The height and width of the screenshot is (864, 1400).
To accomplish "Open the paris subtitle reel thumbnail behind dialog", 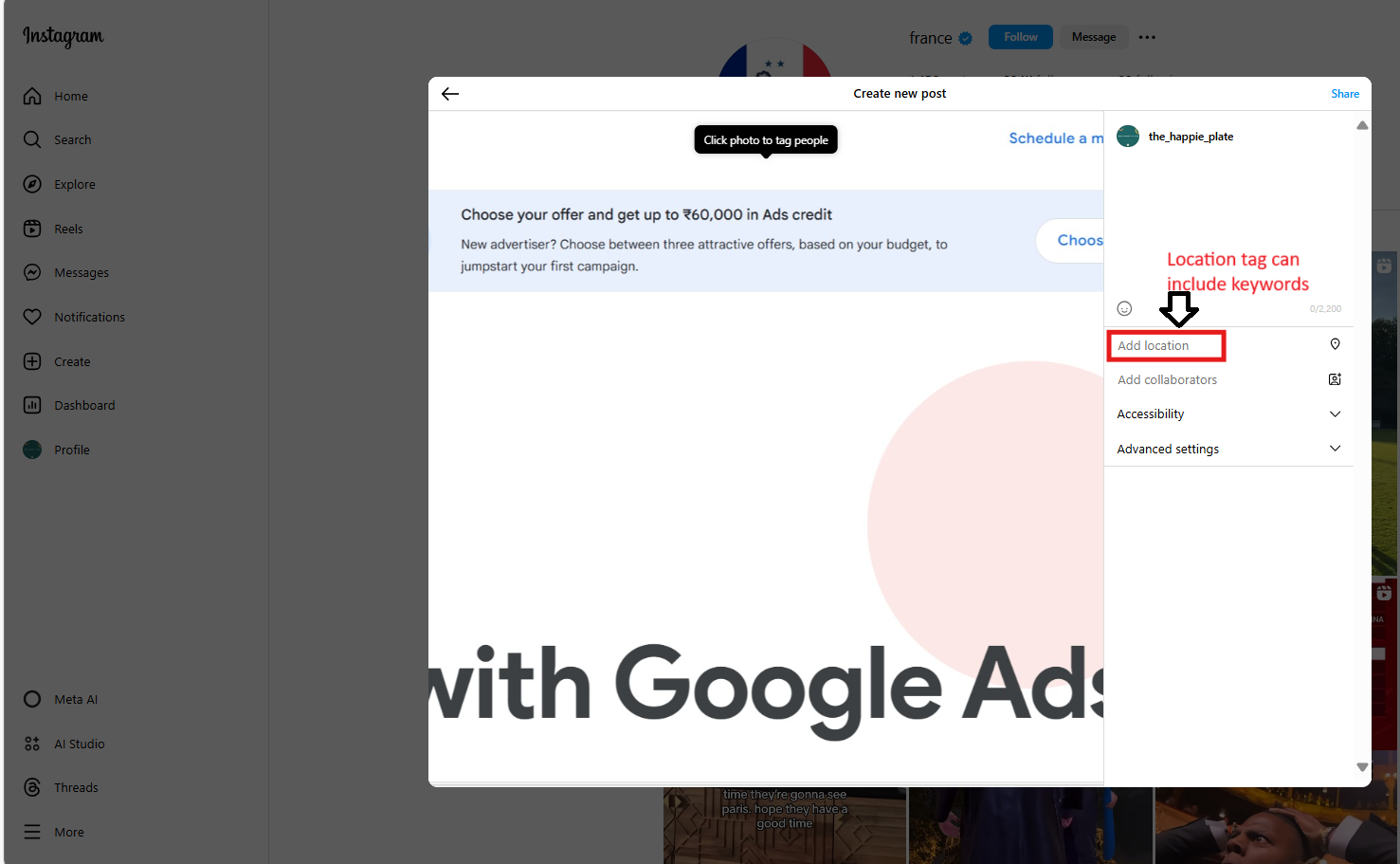I will point(785,825).
